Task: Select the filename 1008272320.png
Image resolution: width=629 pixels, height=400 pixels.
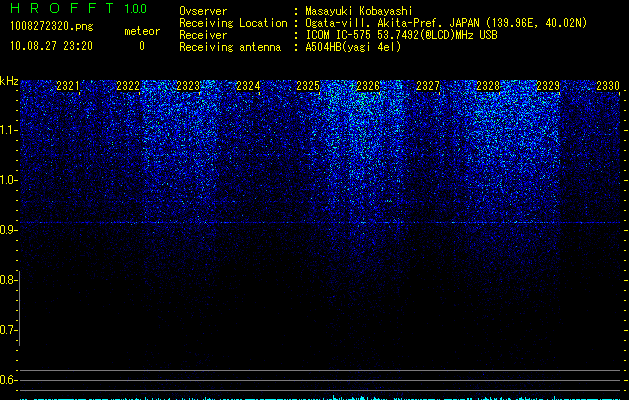Action: [x=52, y=26]
